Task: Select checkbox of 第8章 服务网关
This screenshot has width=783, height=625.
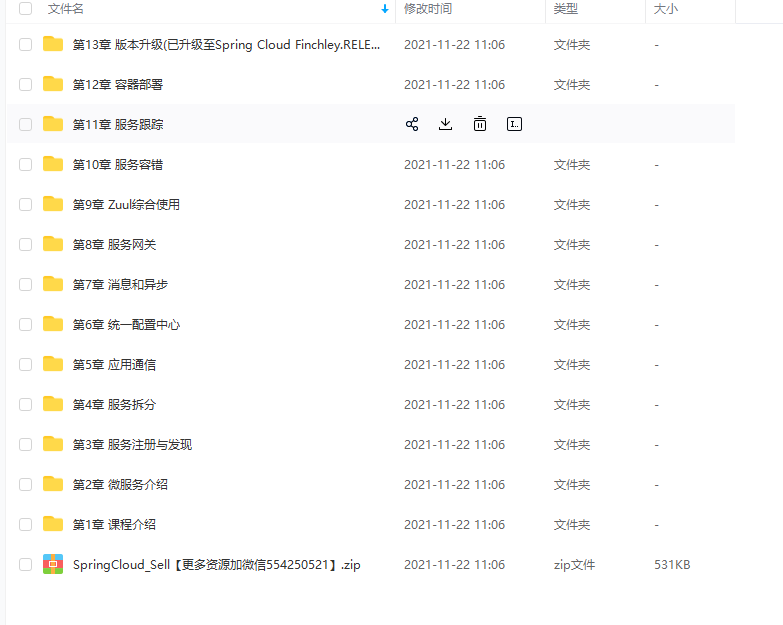Action: click(x=25, y=244)
